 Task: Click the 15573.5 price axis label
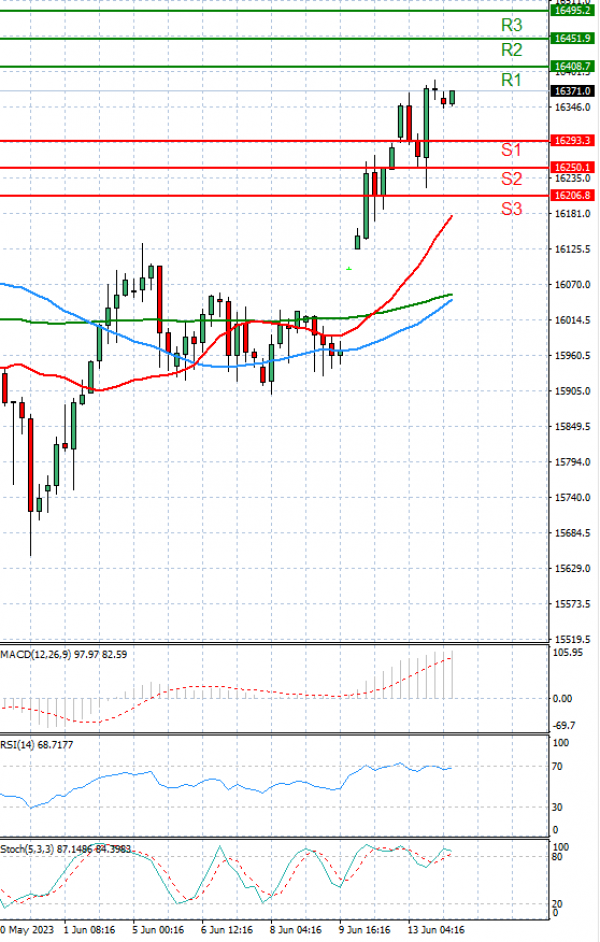[x=572, y=604]
